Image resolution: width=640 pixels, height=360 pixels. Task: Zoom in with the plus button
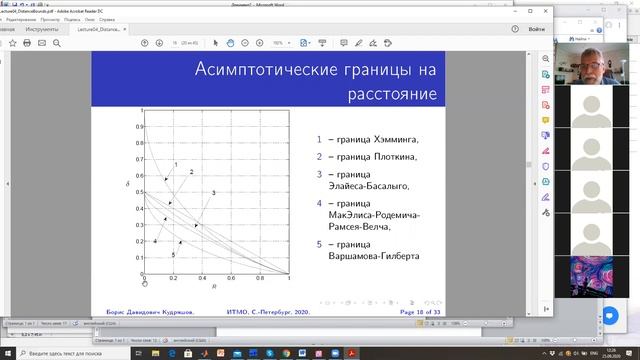point(260,43)
